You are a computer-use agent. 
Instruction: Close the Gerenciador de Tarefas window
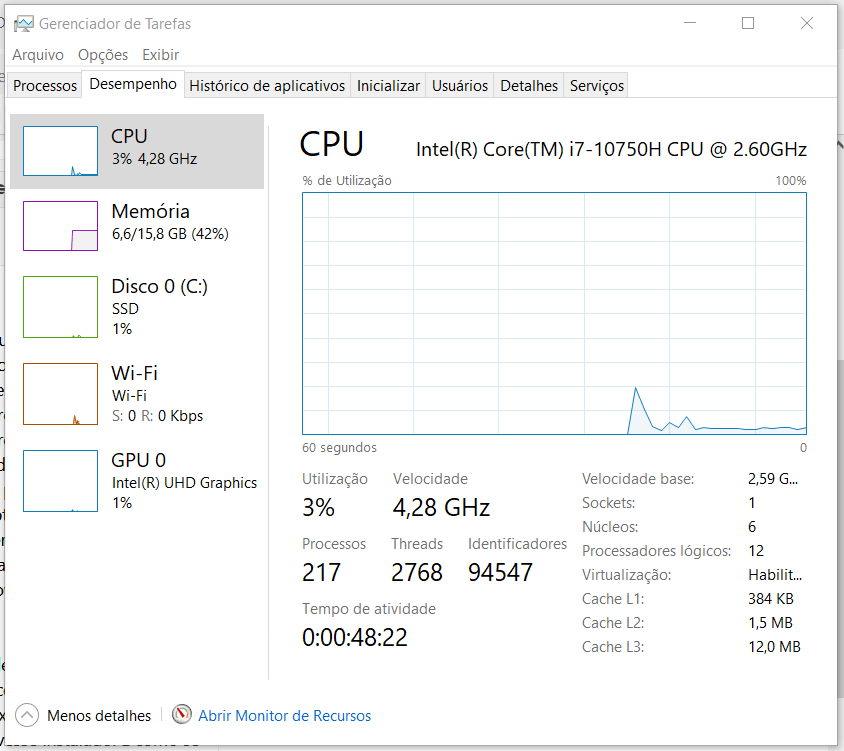click(x=806, y=23)
